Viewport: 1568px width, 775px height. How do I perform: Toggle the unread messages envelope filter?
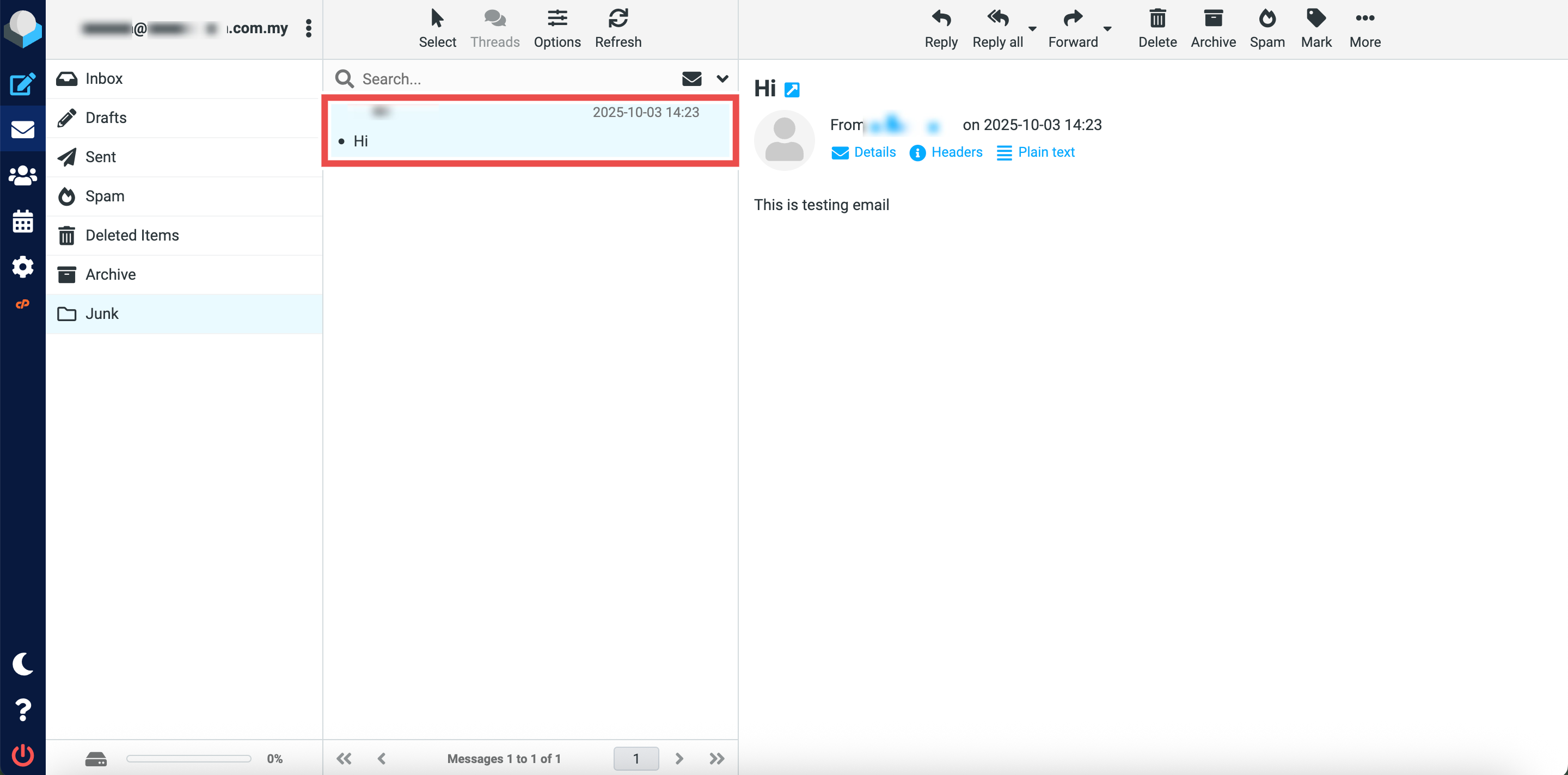[691, 78]
